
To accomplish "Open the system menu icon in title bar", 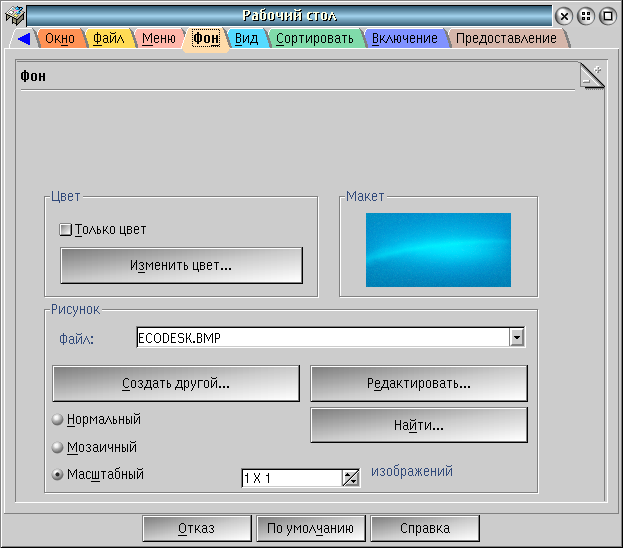I will point(13,15).
